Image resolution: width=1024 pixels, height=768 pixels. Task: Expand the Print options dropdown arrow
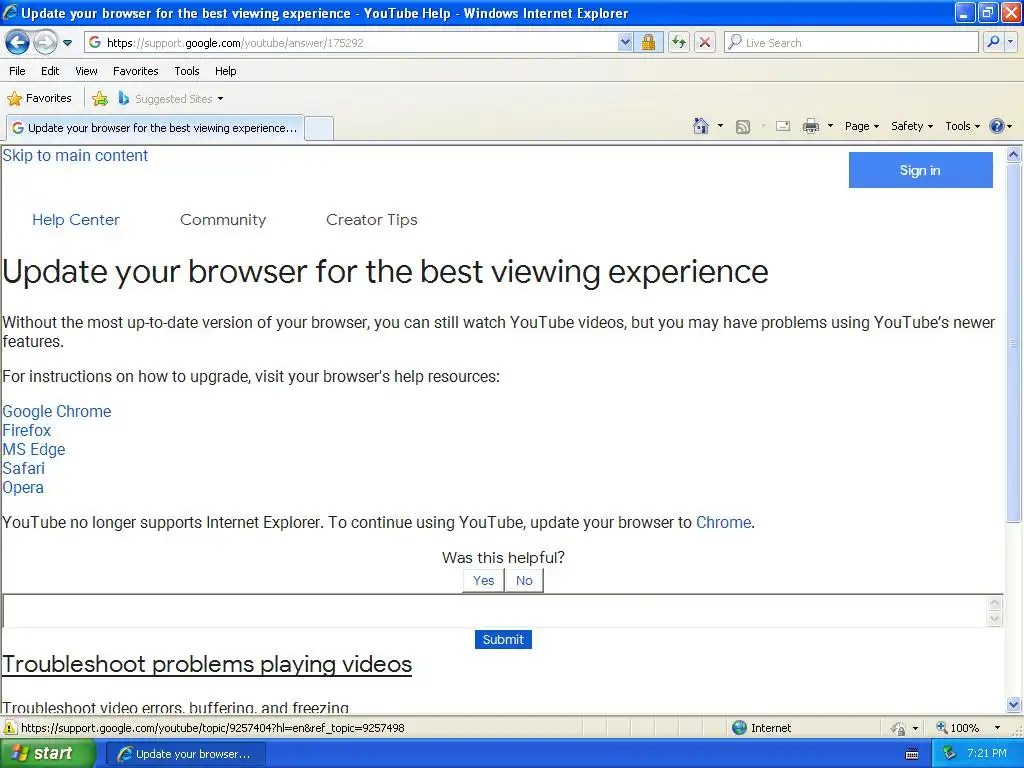[x=830, y=126]
